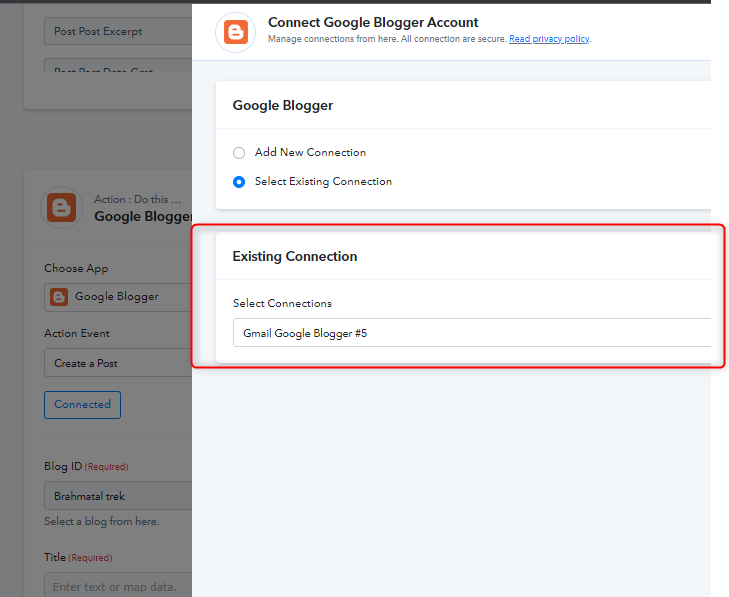This screenshot has width=729, height=597.
Task: Select Add New Connection radio button
Action: coord(239,153)
